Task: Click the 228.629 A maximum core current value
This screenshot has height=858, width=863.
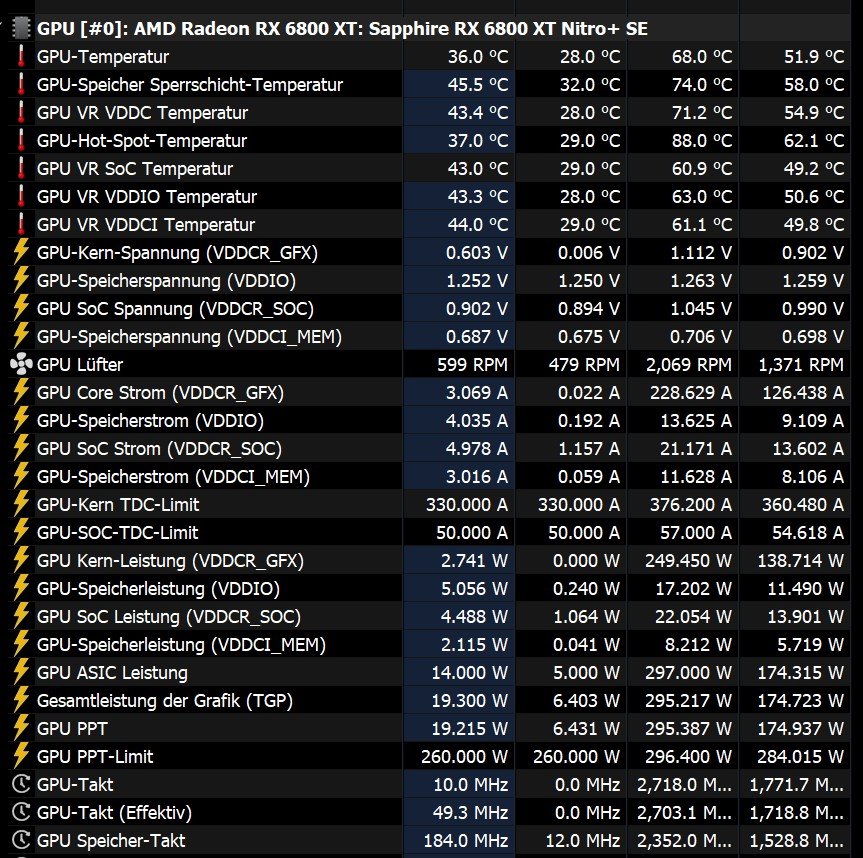Action: coord(690,392)
